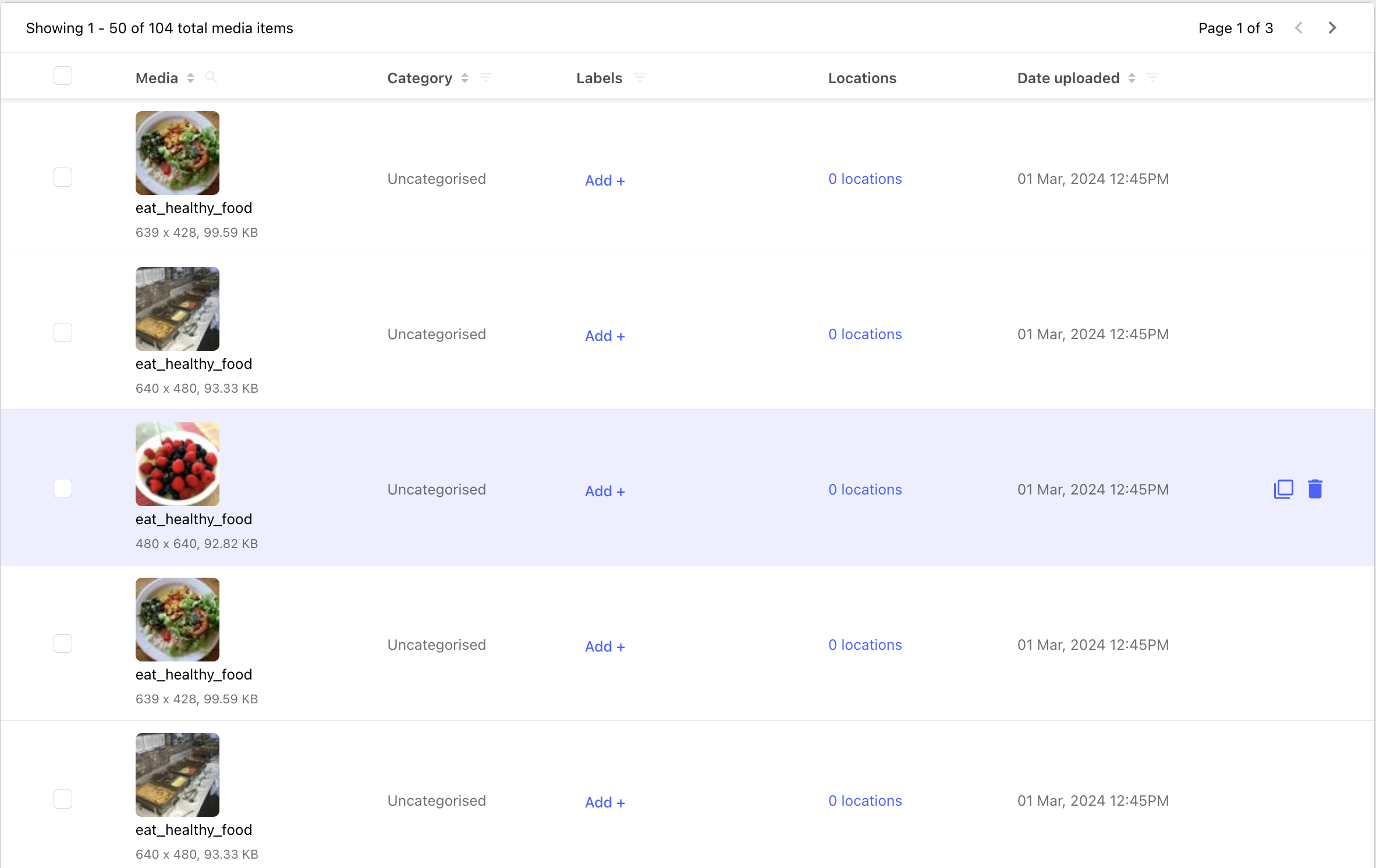1376x868 pixels.
Task: Open the first buffet trays thumbnail
Action: coord(178,309)
